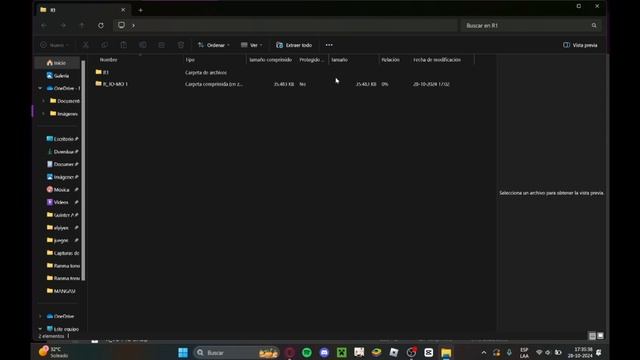Click the Buscar en R1 search field
The image size is (640, 360).
pos(531,25)
